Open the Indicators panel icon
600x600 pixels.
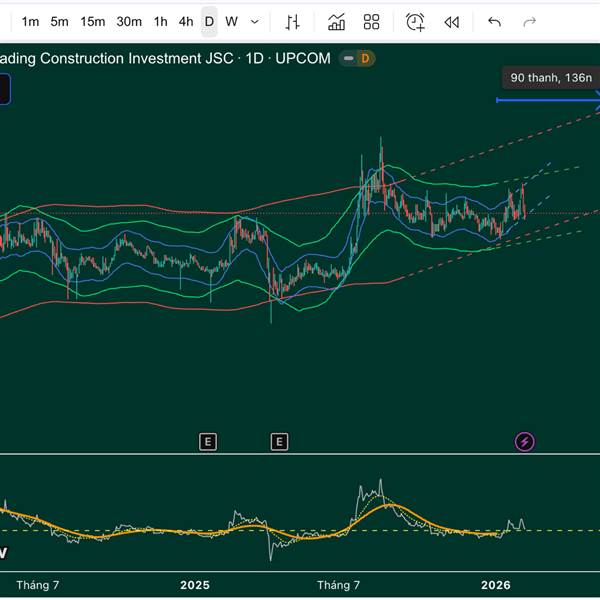point(337,21)
